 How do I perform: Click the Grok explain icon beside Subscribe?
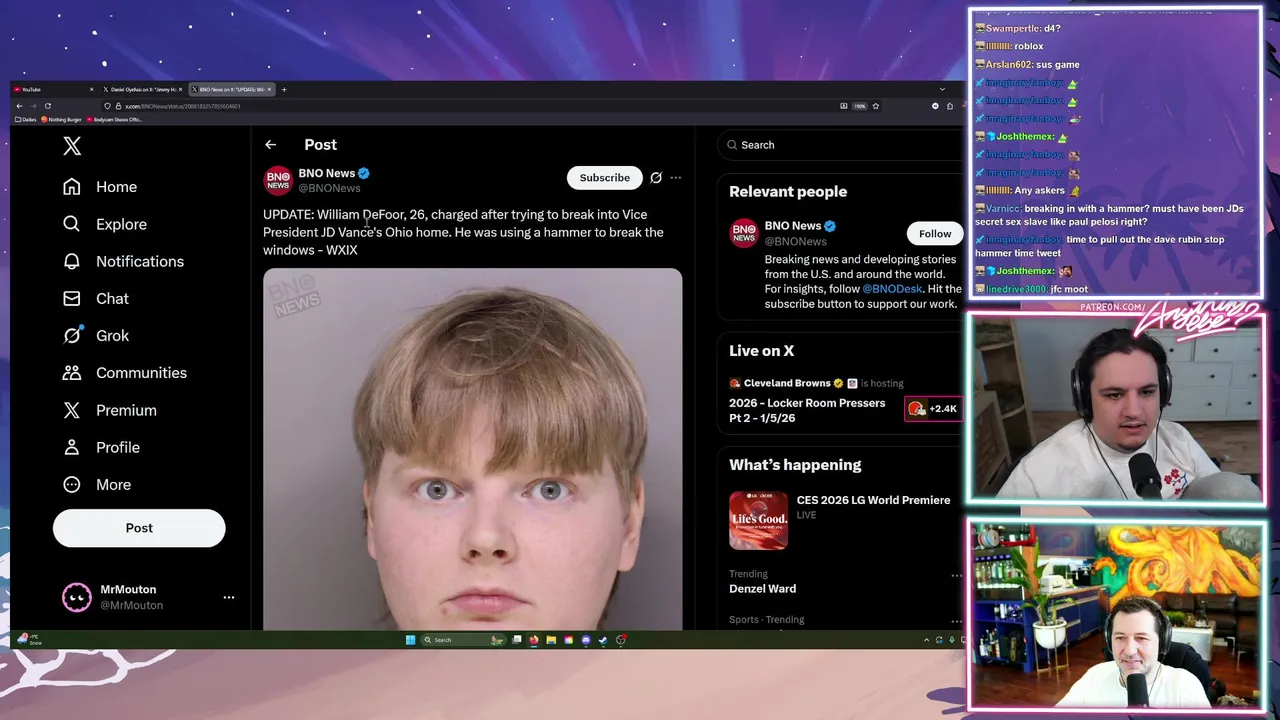coord(656,178)
